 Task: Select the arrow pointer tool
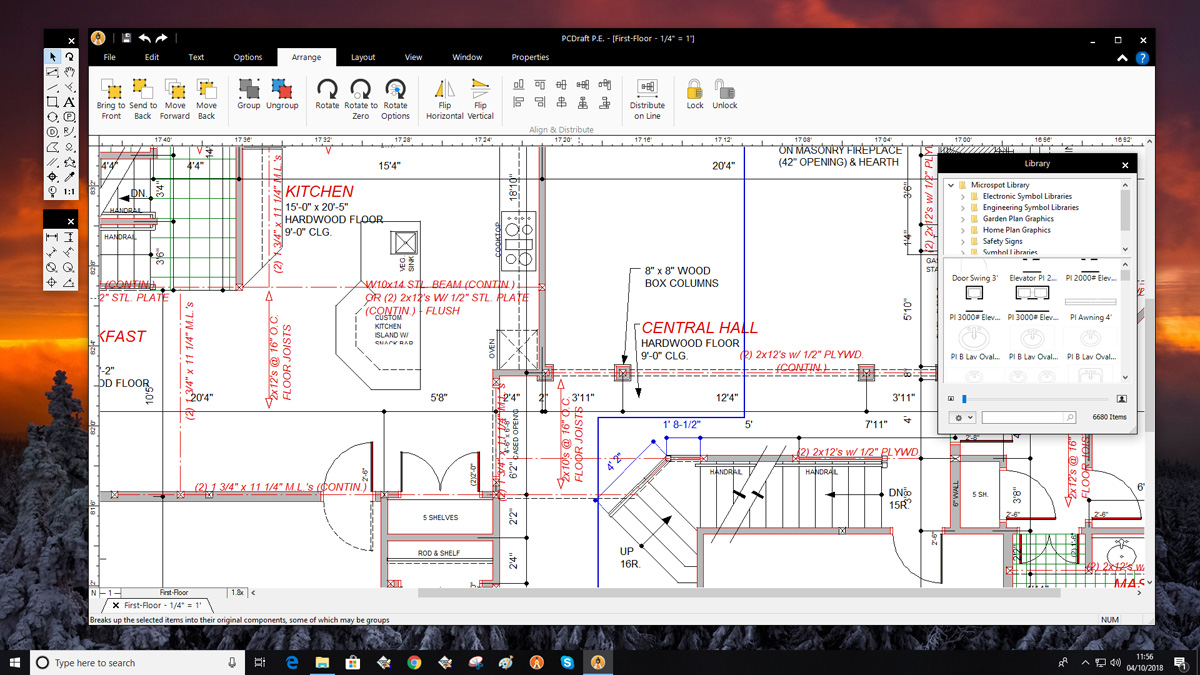(52, 57)
